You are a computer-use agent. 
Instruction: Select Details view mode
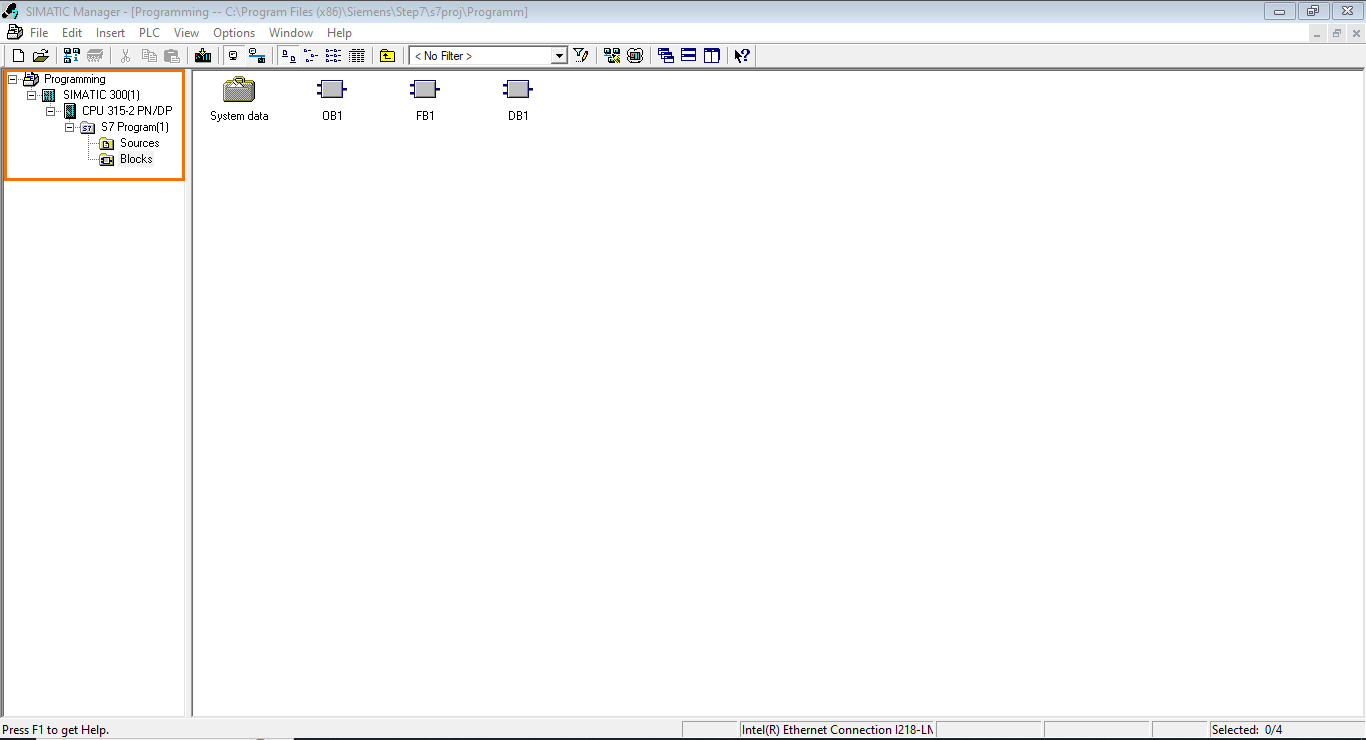[x=356, y=56]
